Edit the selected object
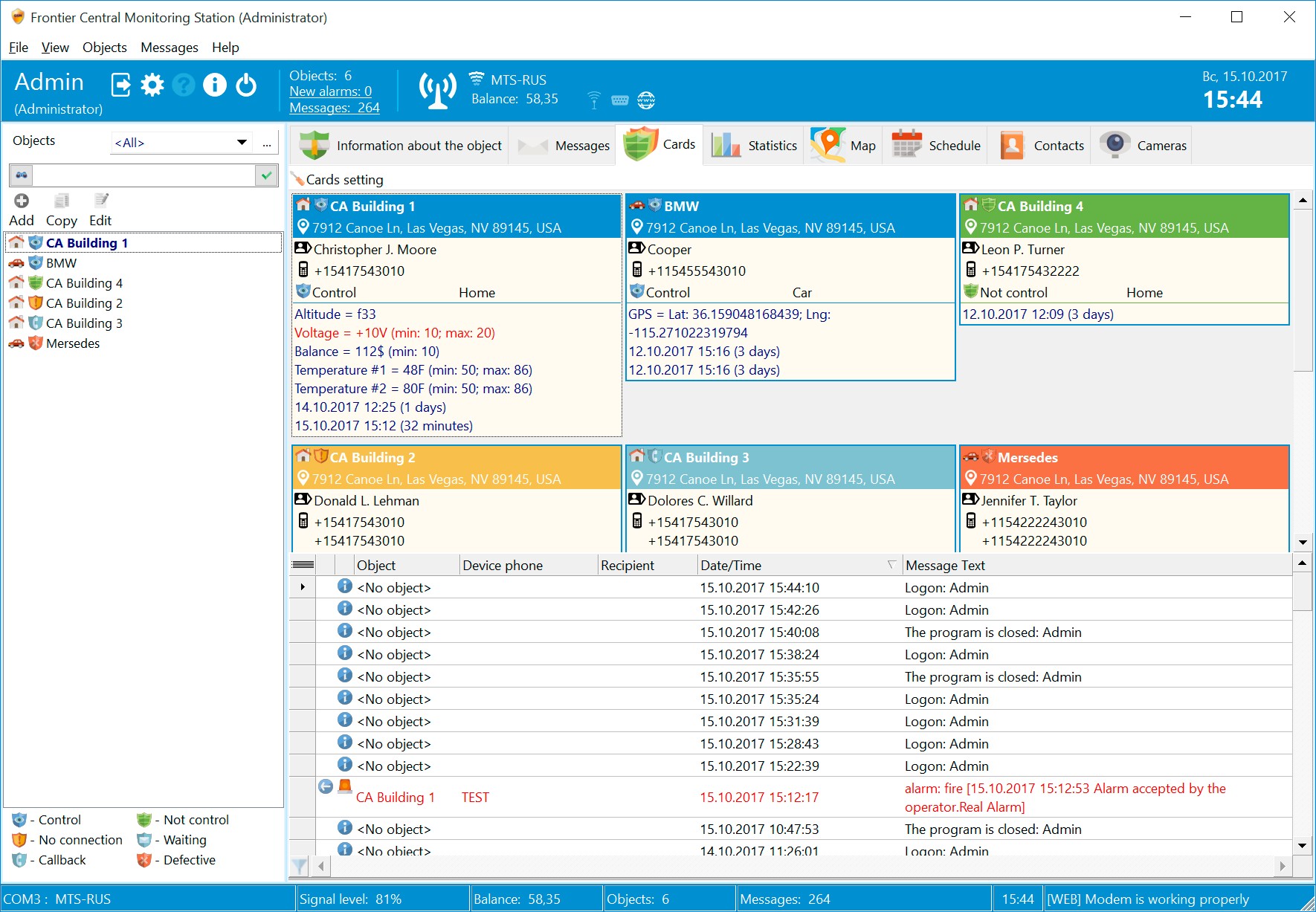 tap(100, 210)
